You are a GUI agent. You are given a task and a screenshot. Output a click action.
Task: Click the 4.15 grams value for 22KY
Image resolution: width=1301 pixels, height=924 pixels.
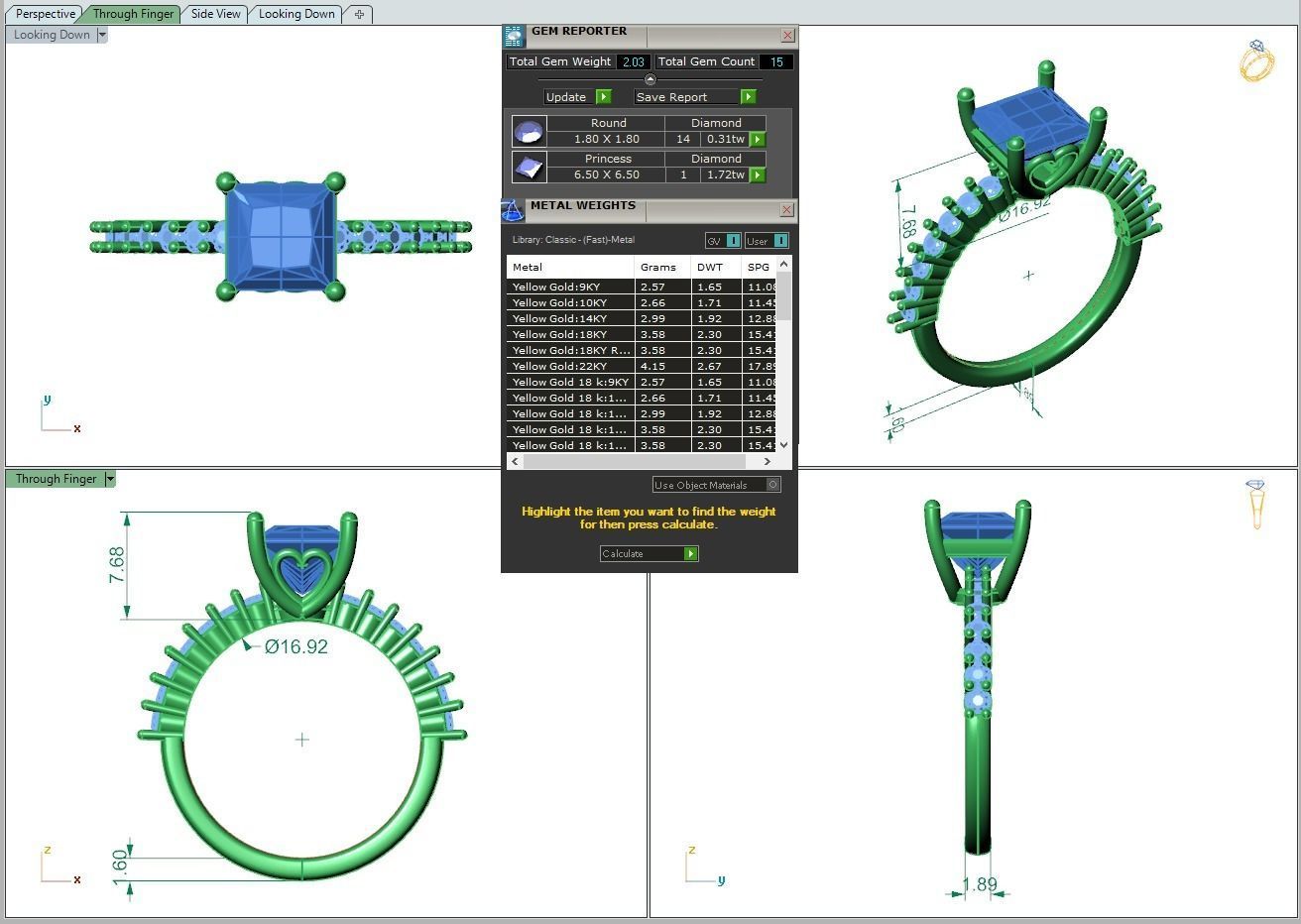click(652, 366)
